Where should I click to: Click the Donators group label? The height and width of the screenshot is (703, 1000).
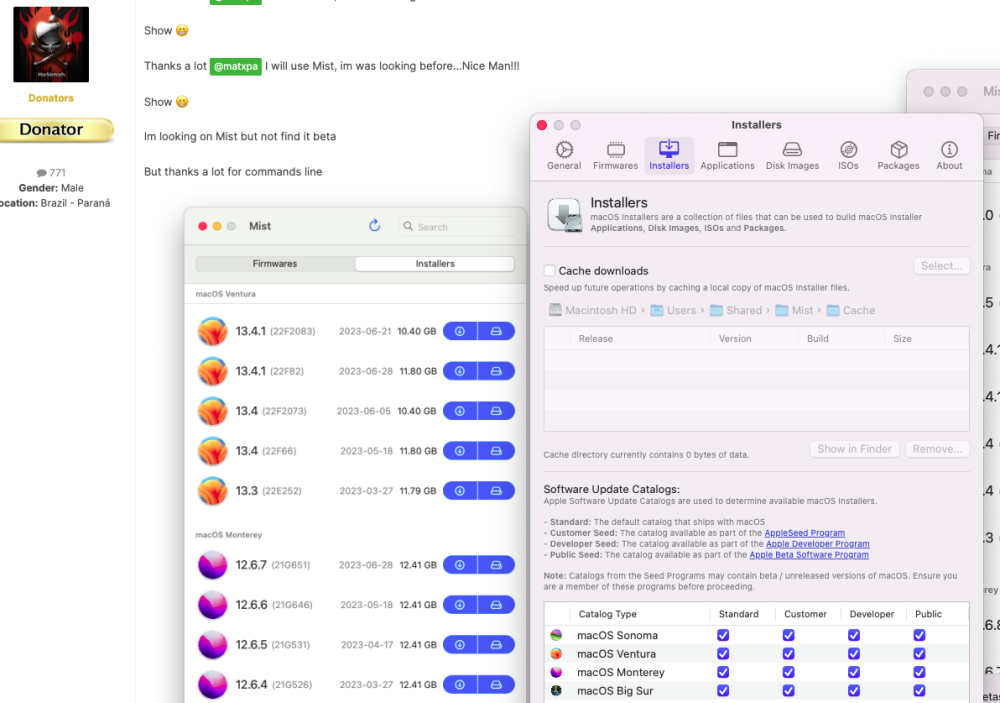click(51, 98)
